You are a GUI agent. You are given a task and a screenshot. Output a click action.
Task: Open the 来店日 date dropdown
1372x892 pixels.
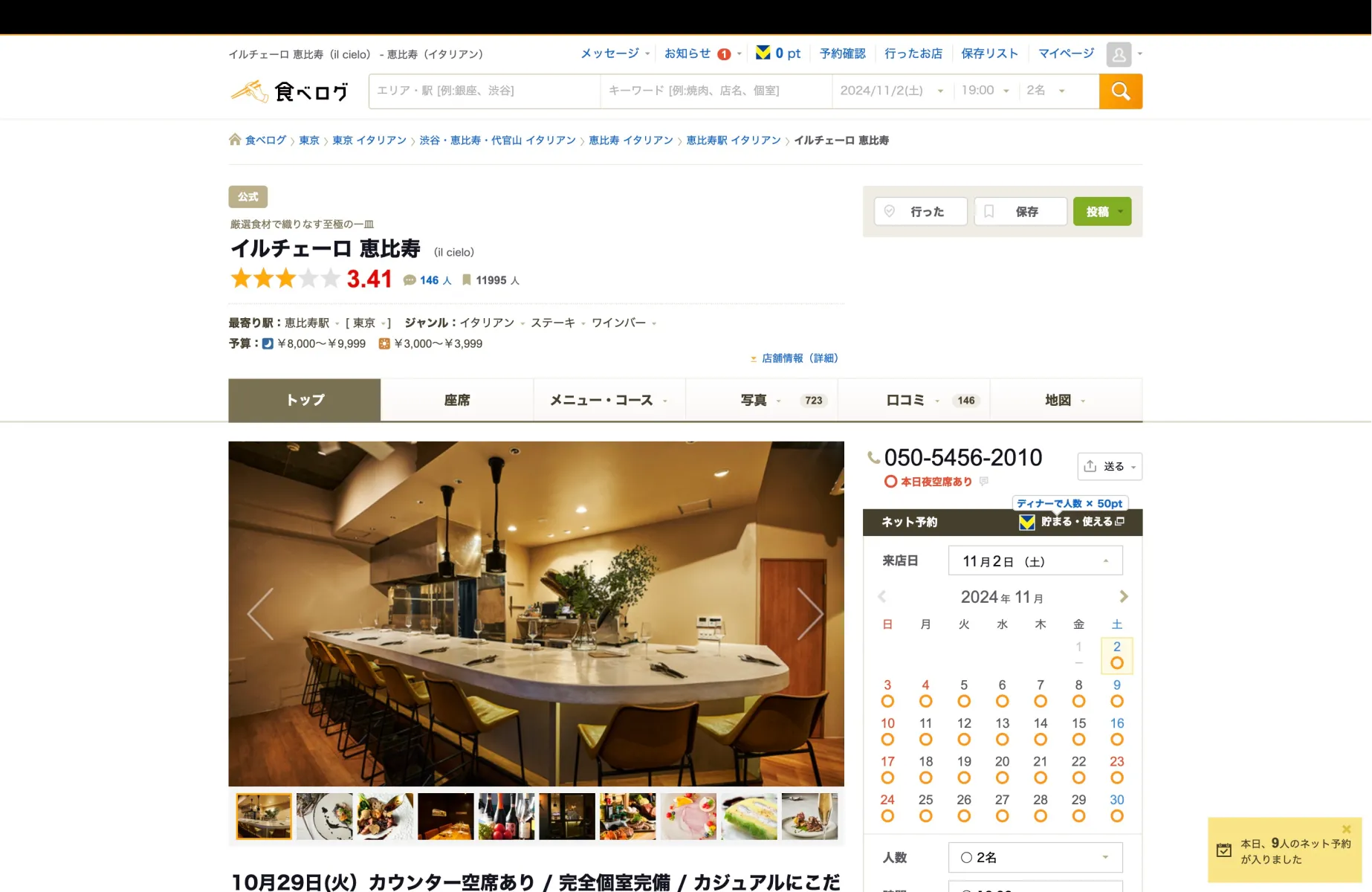point(1035,561)
